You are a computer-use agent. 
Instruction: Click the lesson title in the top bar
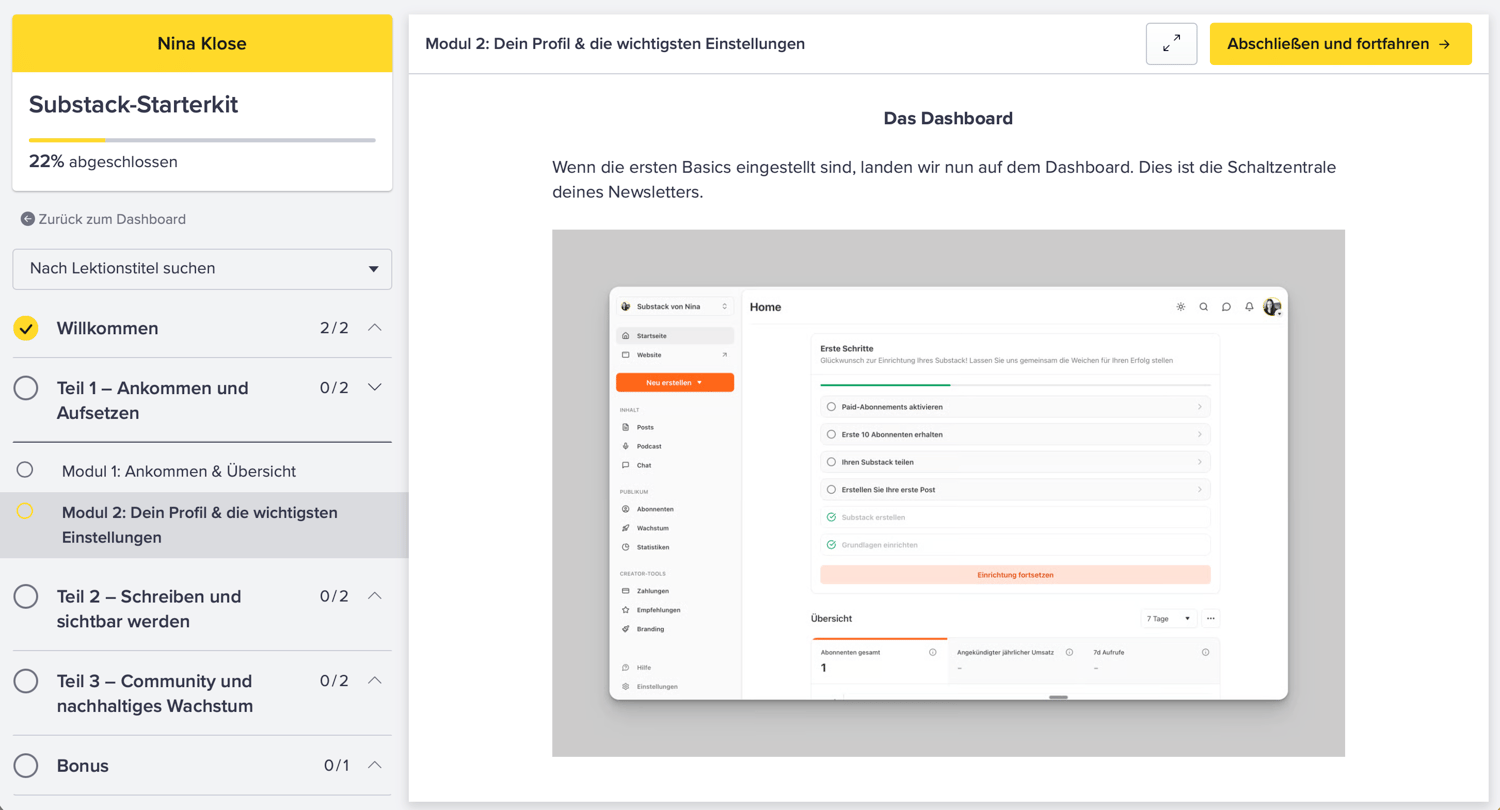click(x=615, y=44)
